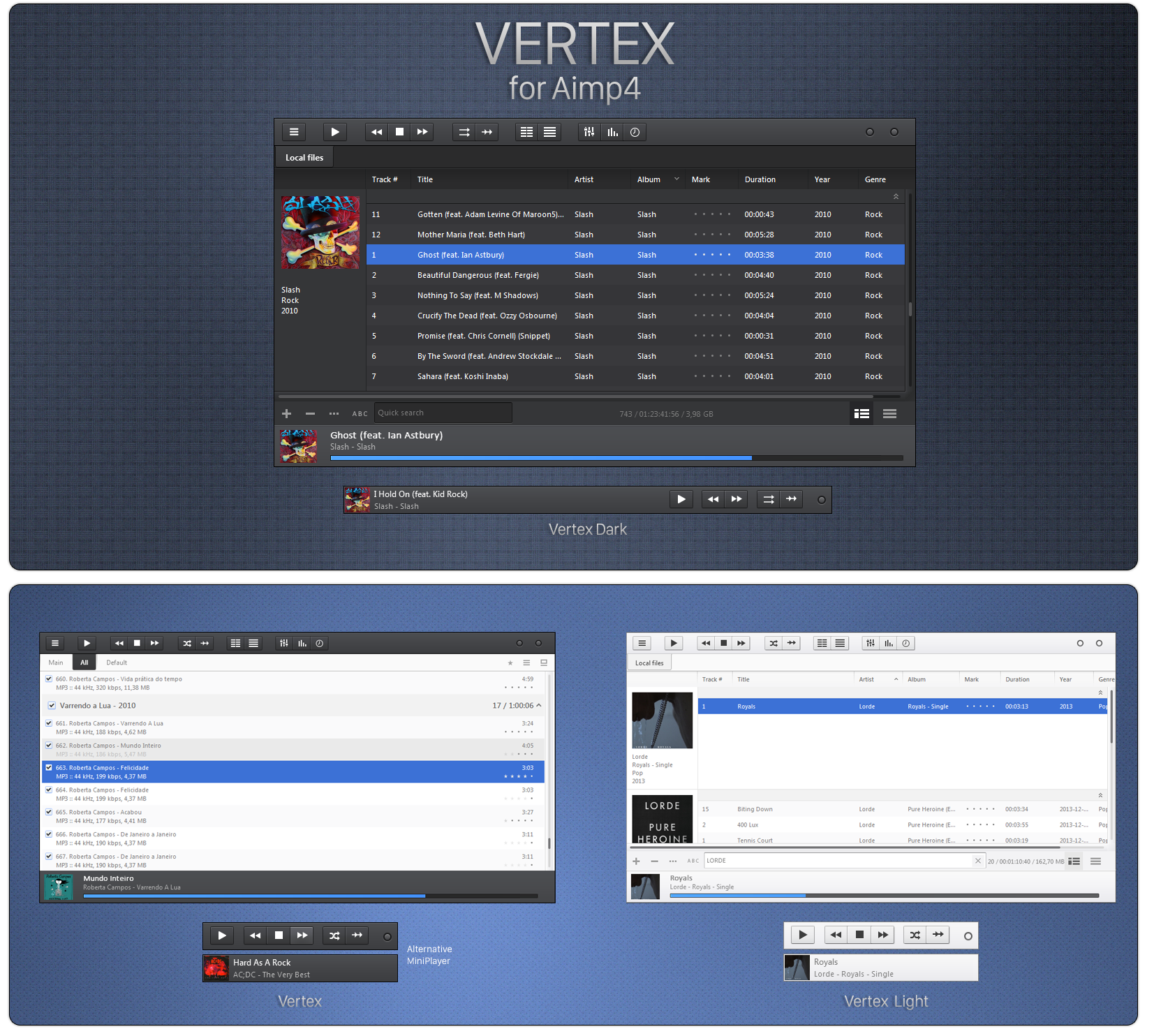Viewport: 1154px width, 1036px height.
Task: Open visualization bars in Vertex Light main toolbar
Action: tap(888, 644)
